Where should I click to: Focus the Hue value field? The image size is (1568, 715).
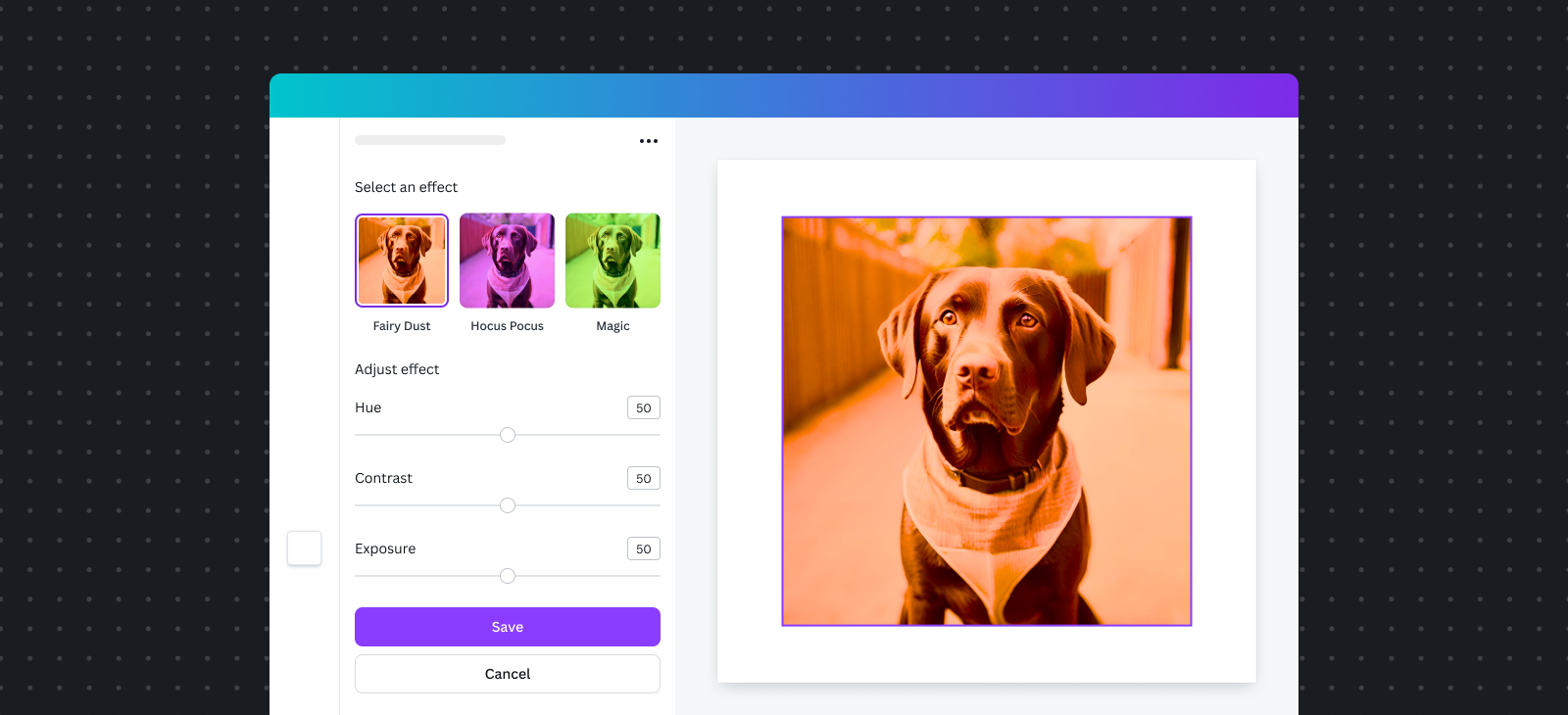click(644, 407)
